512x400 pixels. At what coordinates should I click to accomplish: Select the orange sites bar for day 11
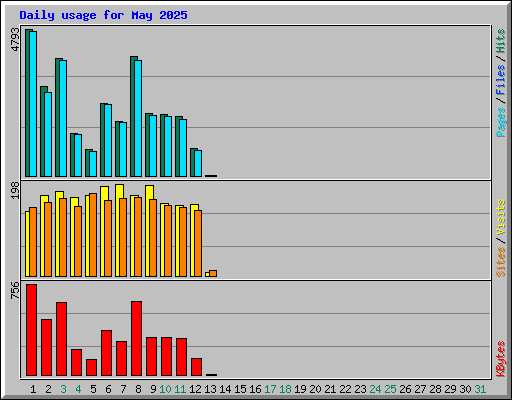click(183, 242)
